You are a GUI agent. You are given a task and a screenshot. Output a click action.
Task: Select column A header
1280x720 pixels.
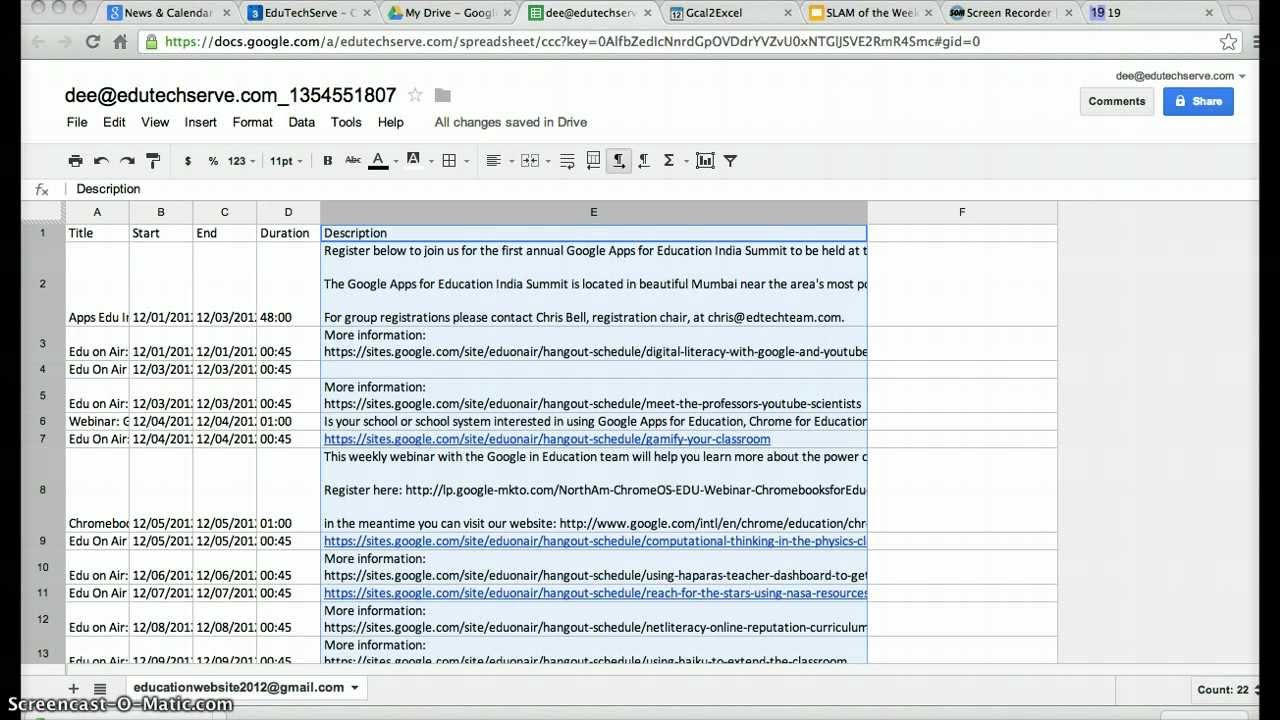point(97,212)
